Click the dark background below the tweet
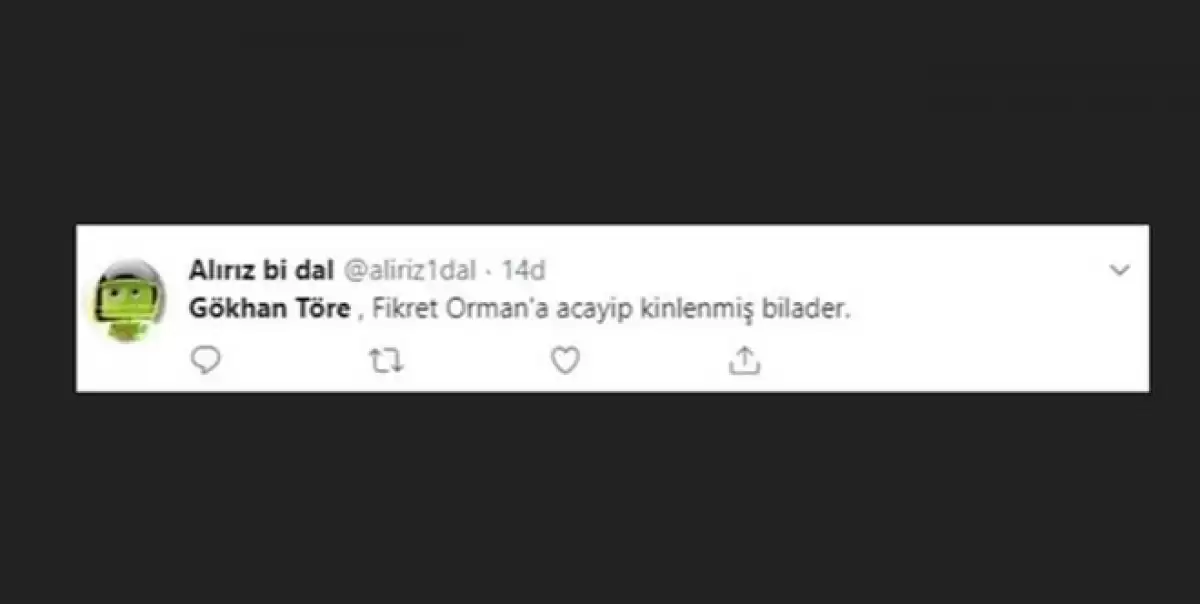Viewport: 1200px width, 604px height. (600, 500)
